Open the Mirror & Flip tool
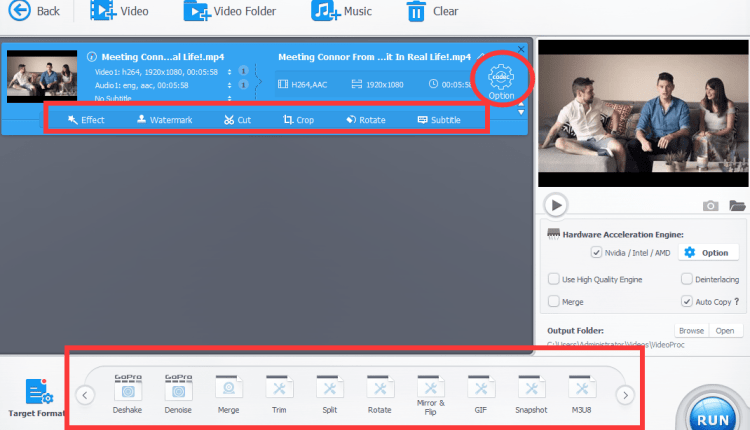The width and height of the screenshot is (750, 430). click(429, 390)
